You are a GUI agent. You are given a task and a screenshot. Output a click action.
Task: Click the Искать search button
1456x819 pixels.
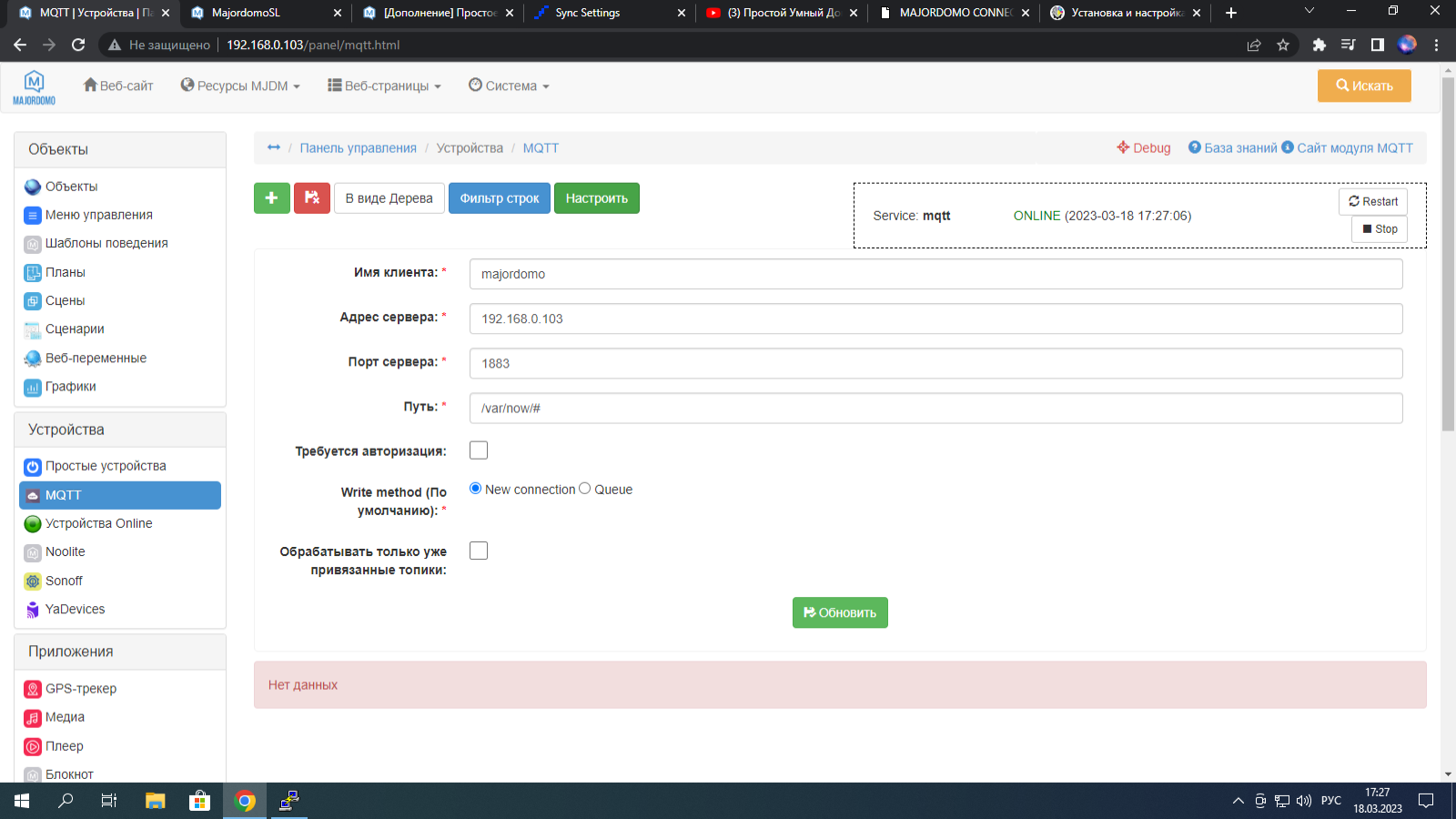(1364, 86)
